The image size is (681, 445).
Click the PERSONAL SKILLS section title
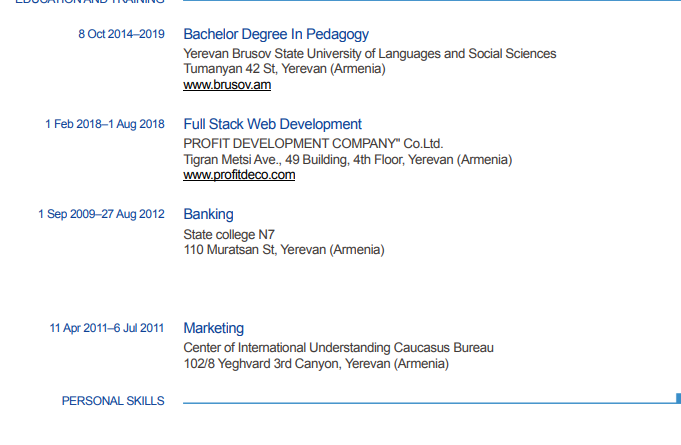pyautogui.click(x=113, y=401)
